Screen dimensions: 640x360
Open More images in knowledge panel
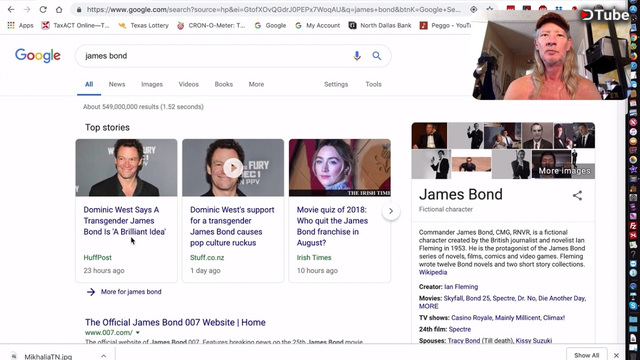pos(564,171)
